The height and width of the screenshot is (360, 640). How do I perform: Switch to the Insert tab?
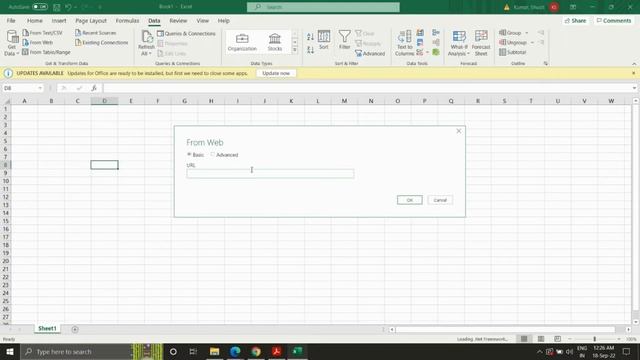tap(59, 20)
